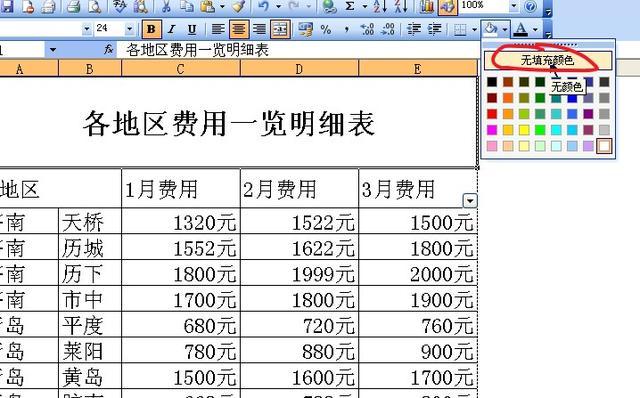Toggle the Drawing toolbar icon

[x=447, y=7]
